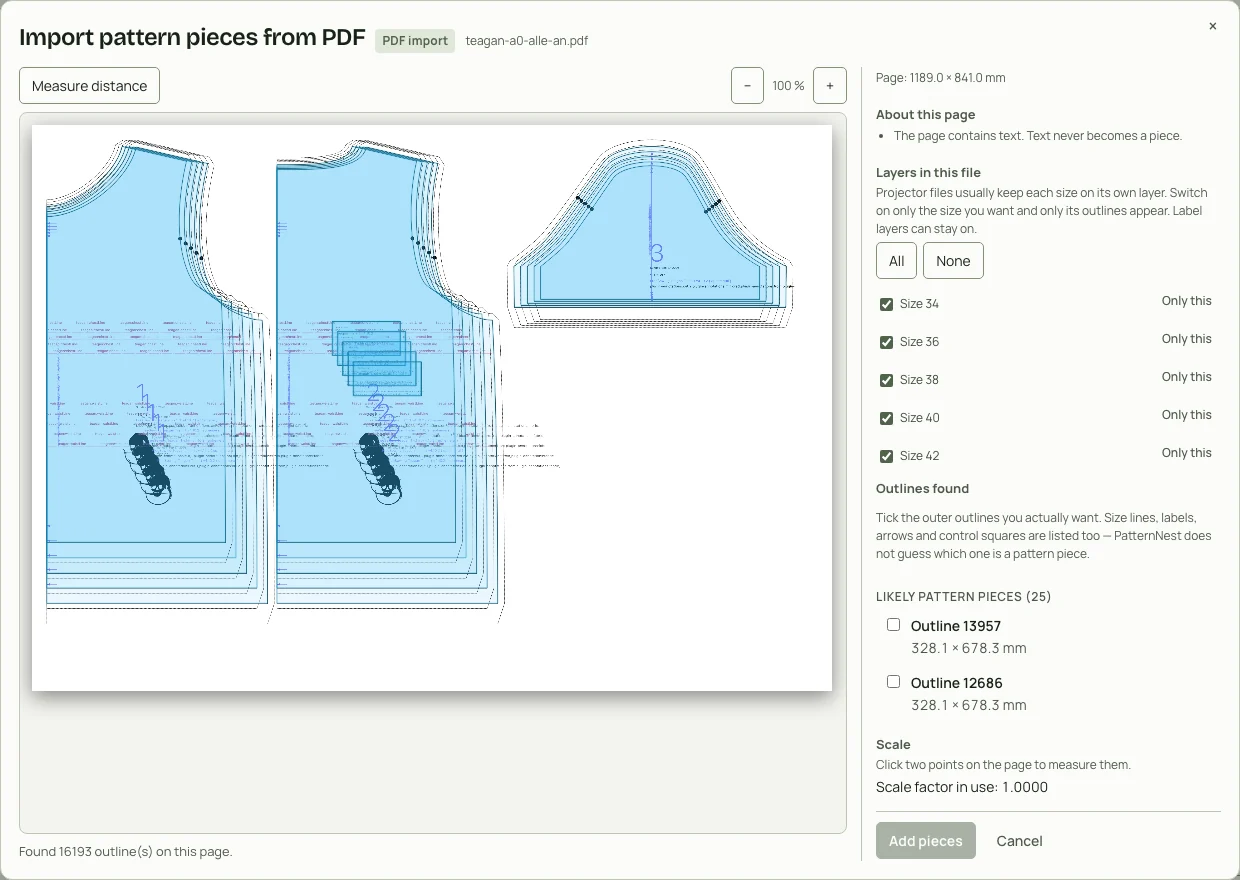Click the Found 16193 outline(s) status text

(125, 852)
